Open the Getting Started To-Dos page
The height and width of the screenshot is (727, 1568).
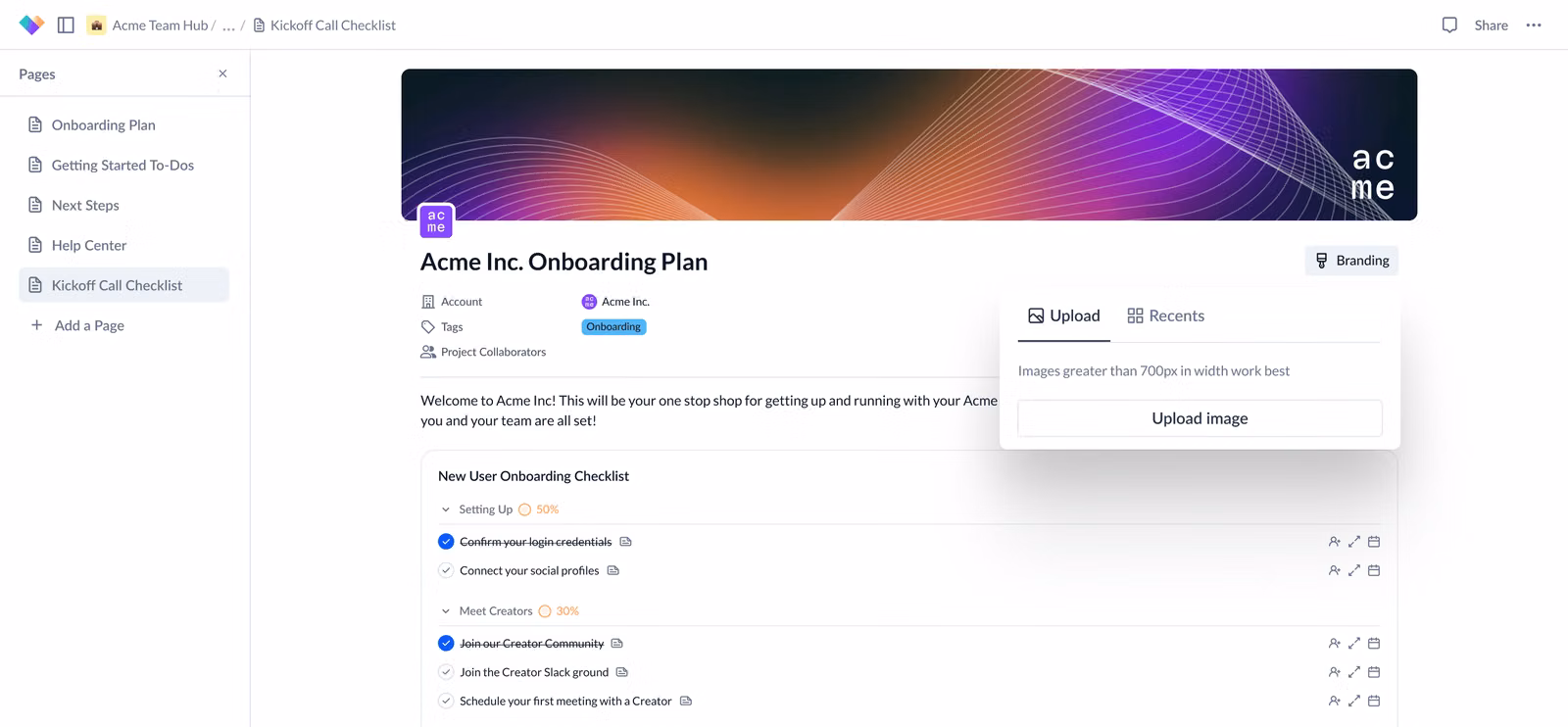124,165
